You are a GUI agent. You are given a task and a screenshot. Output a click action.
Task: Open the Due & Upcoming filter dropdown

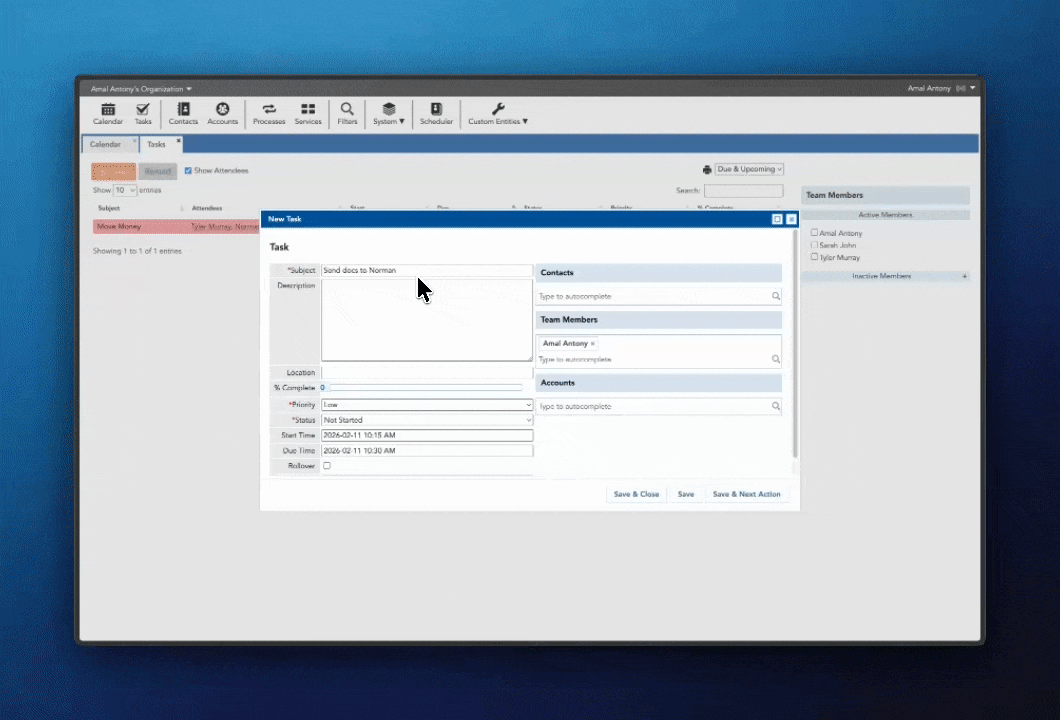[749, 169]
